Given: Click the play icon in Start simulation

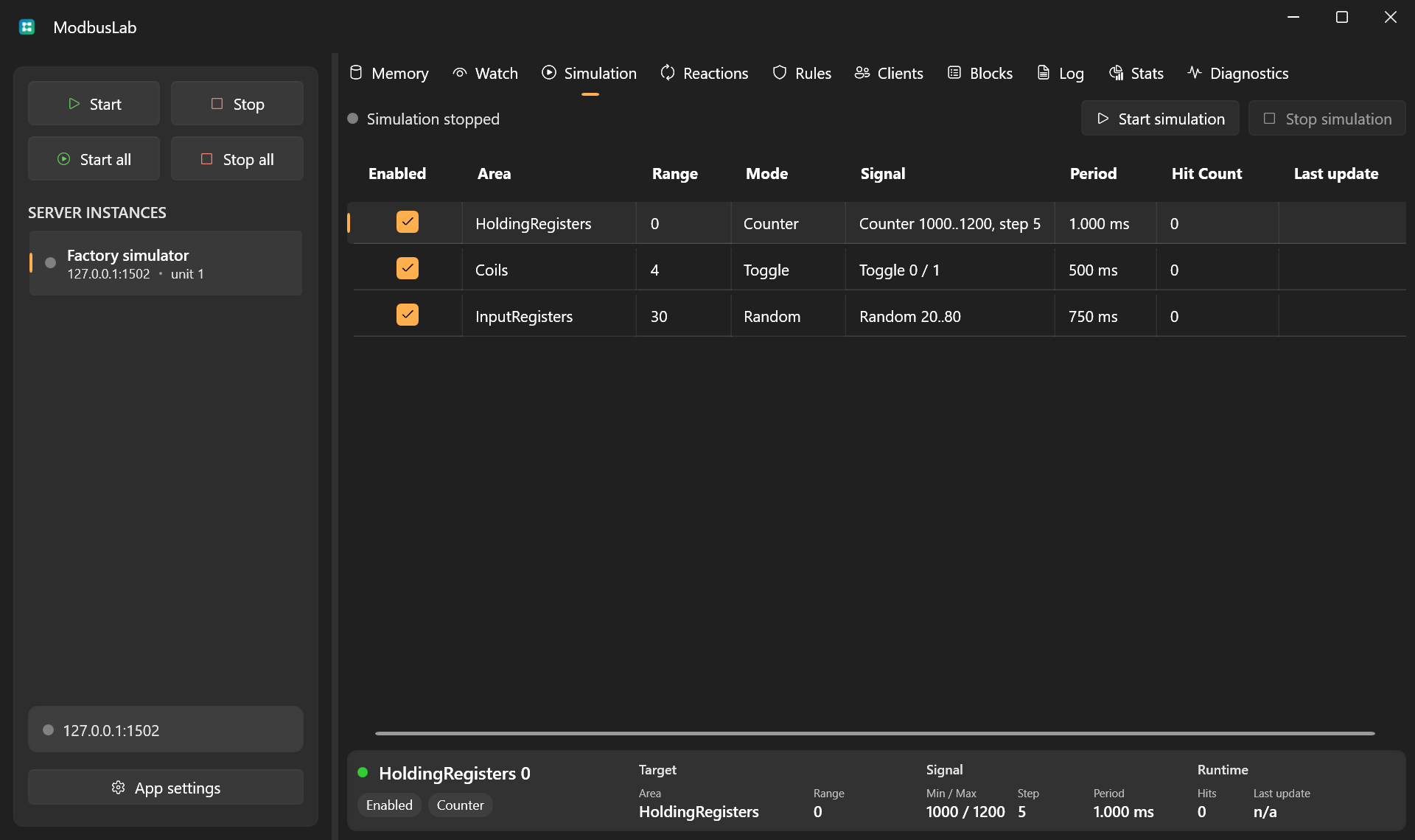Looking at the screenshot, I should [x=1103, y=119].
